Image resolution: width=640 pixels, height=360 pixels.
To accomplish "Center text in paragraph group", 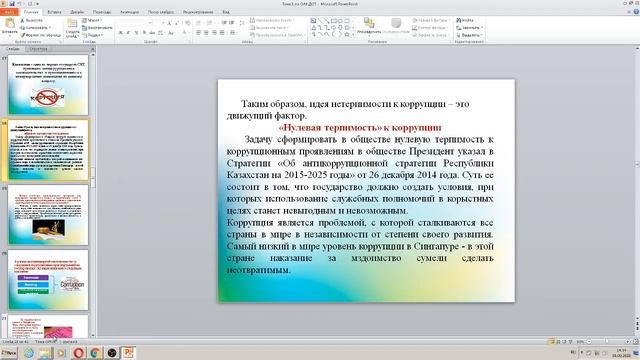I will pyautogui.click(x=206, y=33).
